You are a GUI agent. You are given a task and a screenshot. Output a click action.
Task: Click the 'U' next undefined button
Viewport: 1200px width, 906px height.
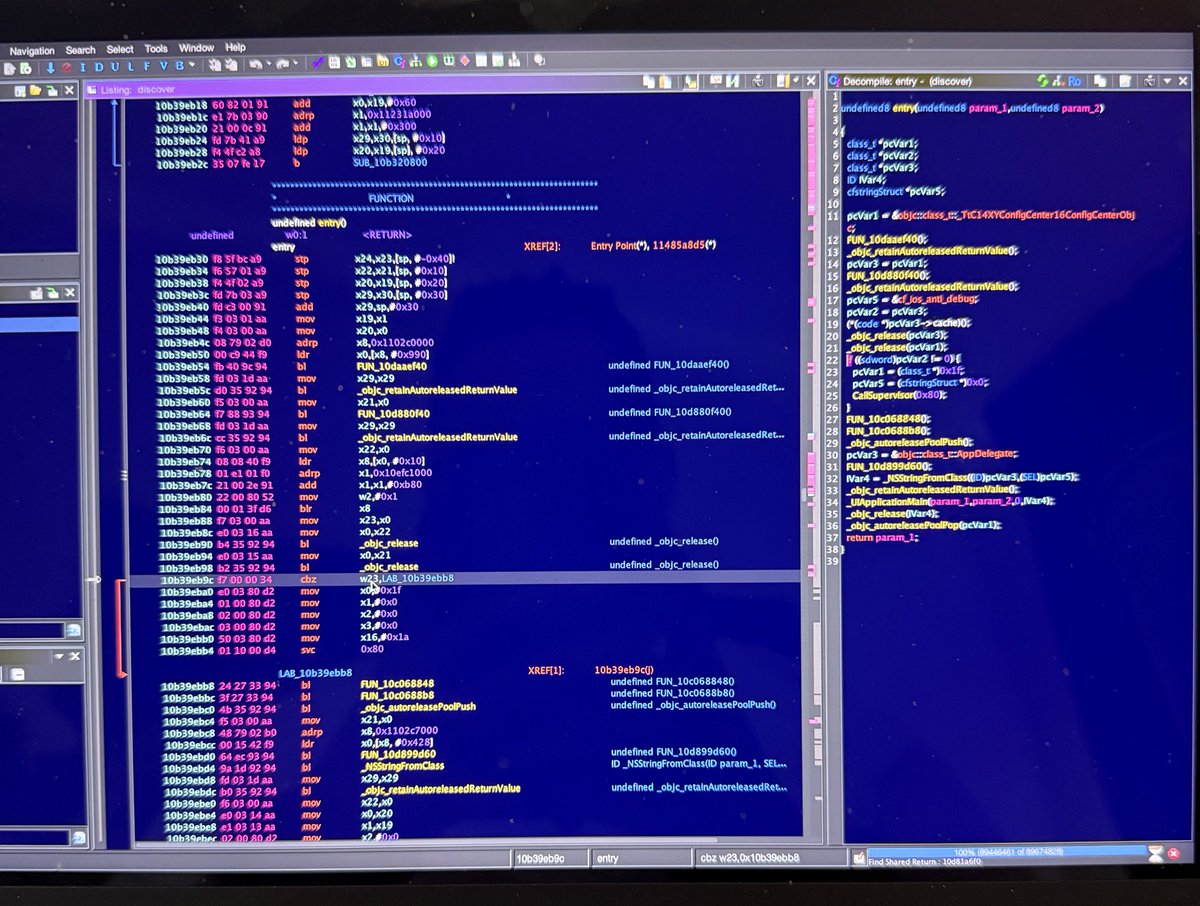[x=115, y=67]
